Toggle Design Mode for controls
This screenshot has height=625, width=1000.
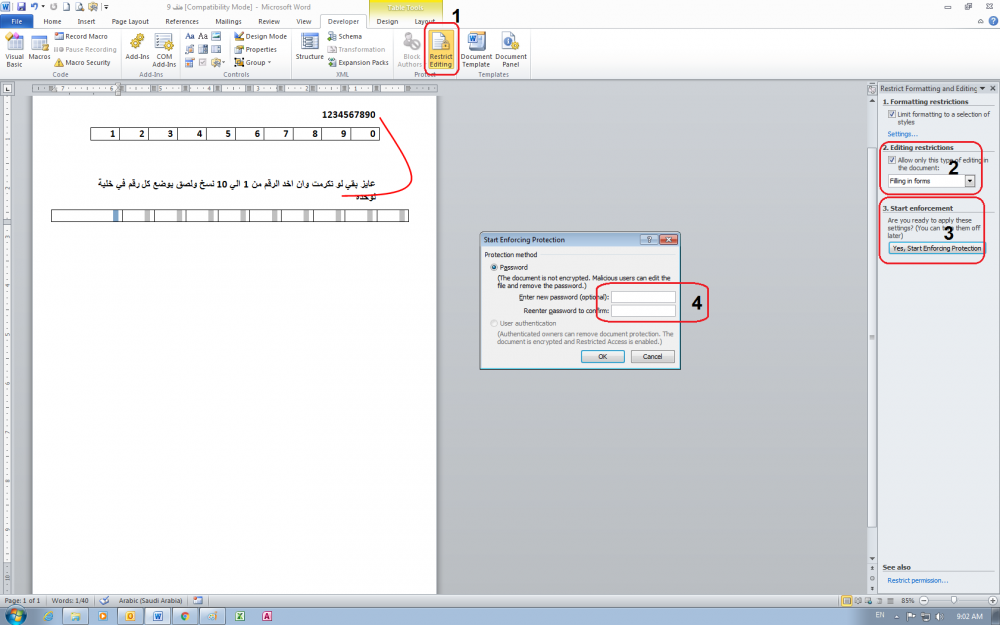tap(260, 36)
